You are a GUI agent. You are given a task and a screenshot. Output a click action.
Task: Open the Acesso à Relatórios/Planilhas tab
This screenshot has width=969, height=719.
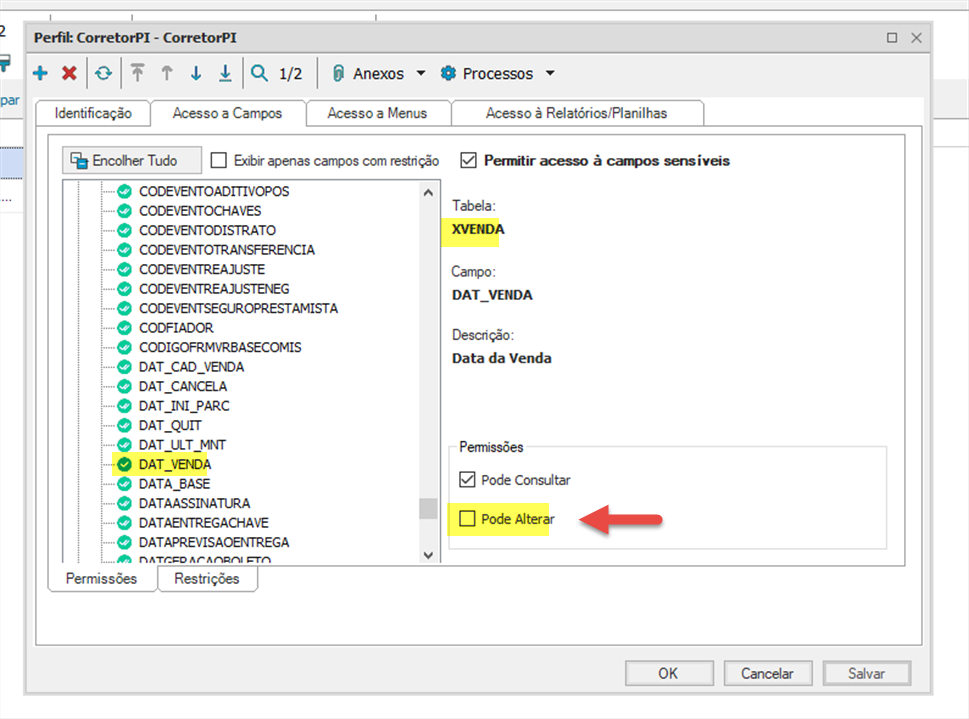pyautogui.click(x=577, y=113)
